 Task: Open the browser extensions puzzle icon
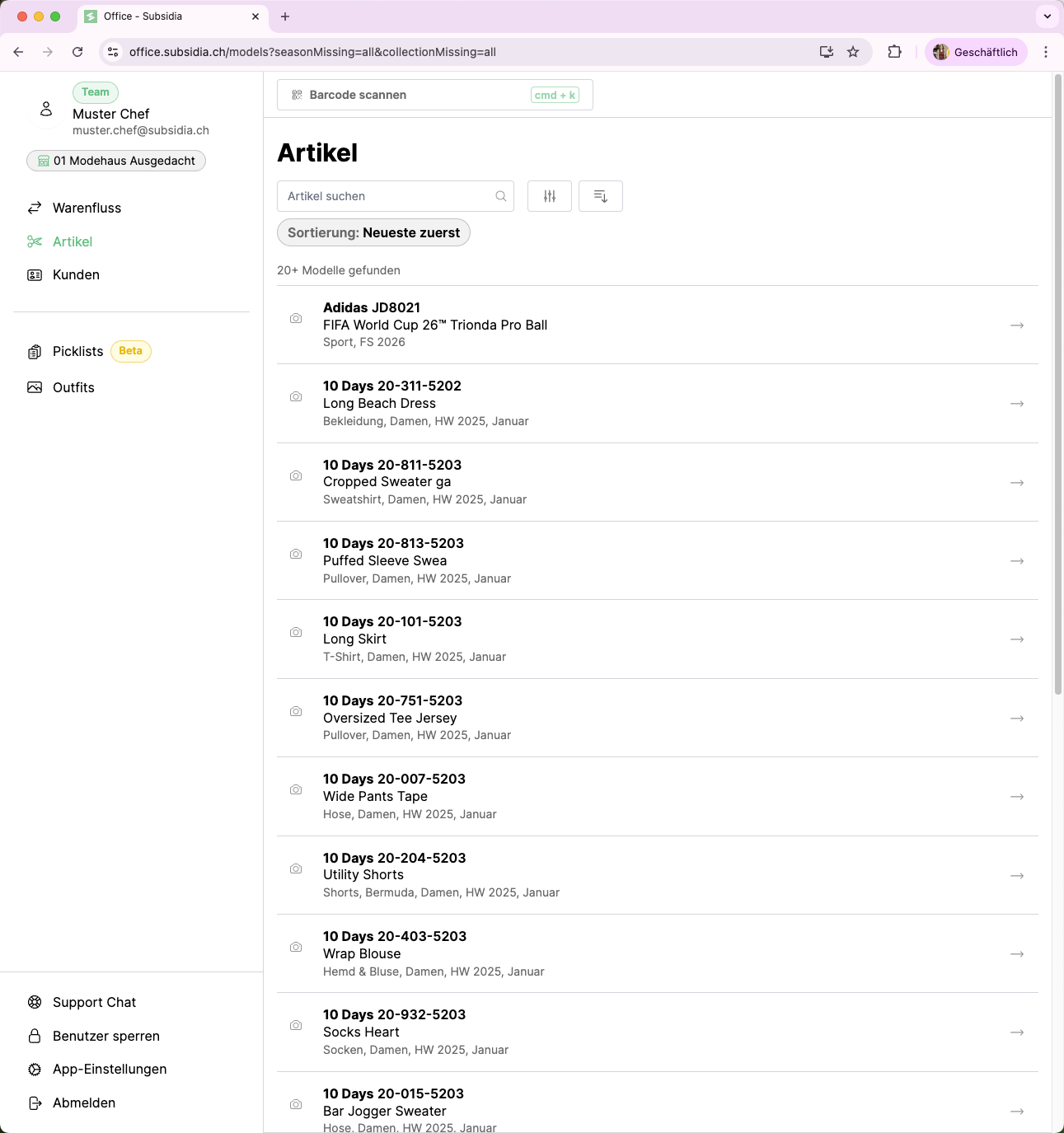click(894, 52)
